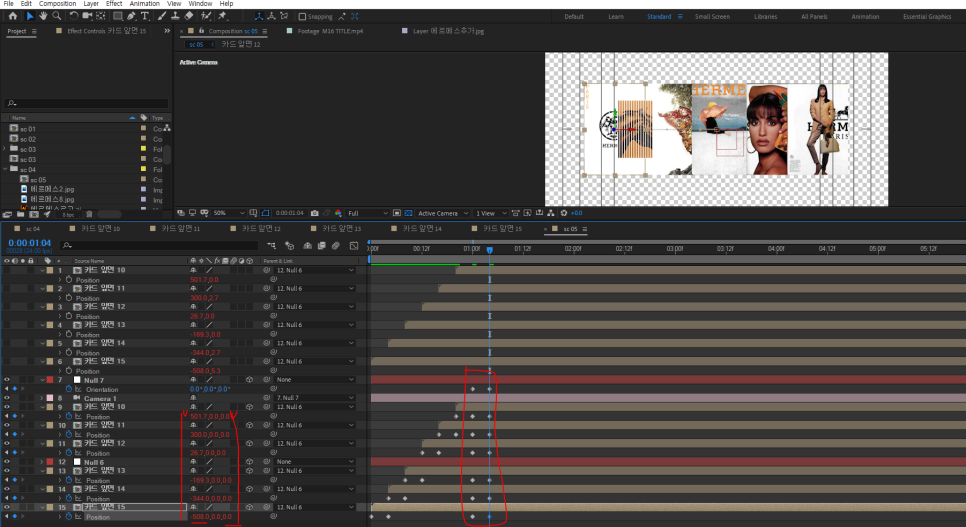This screenshot has width=966, height=527.
Task: Hide the Camera 1 layer eye
Action: pos(7,398)
